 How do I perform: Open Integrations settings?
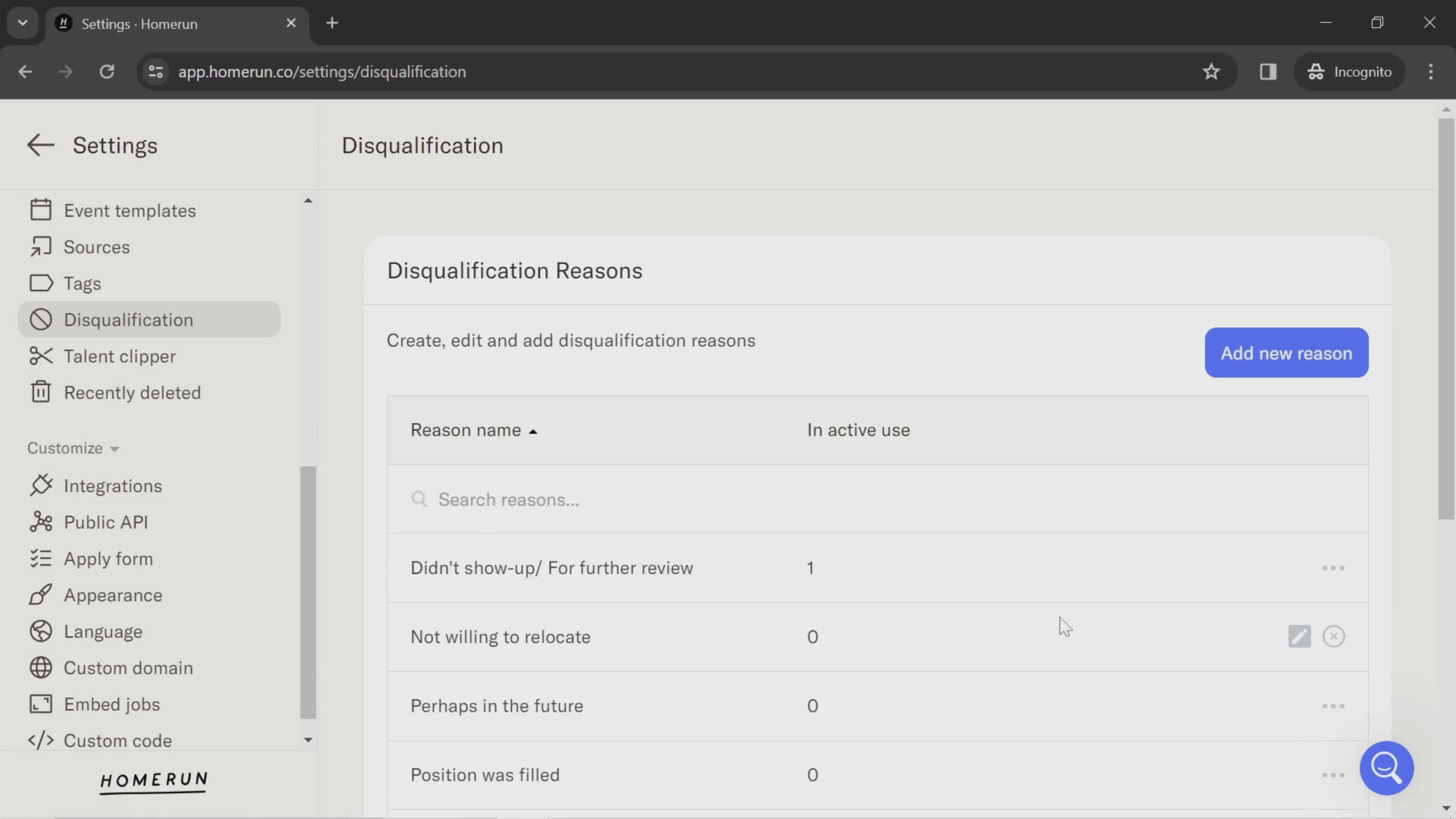(113, 485)
